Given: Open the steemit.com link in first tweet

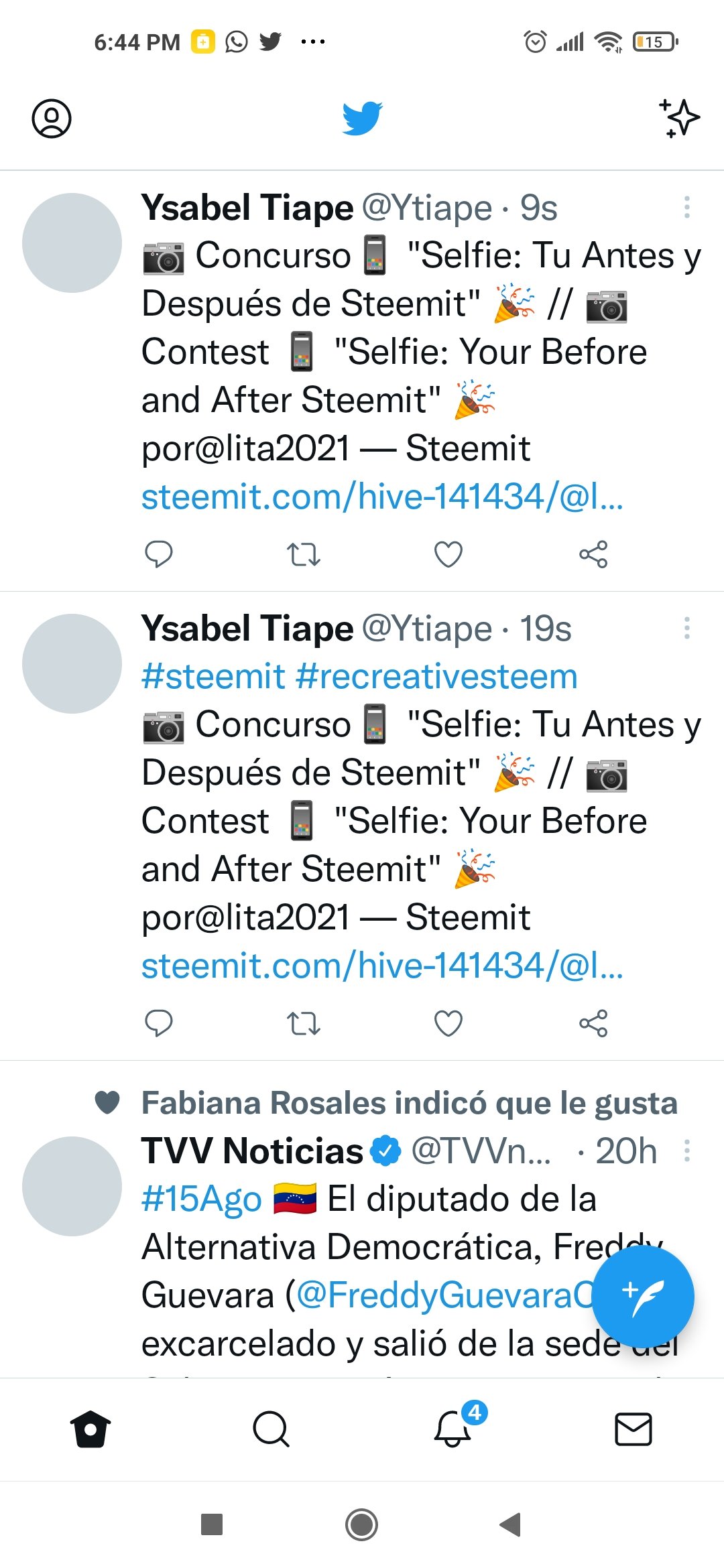Looking at the screenshot, I should [382, 497].
